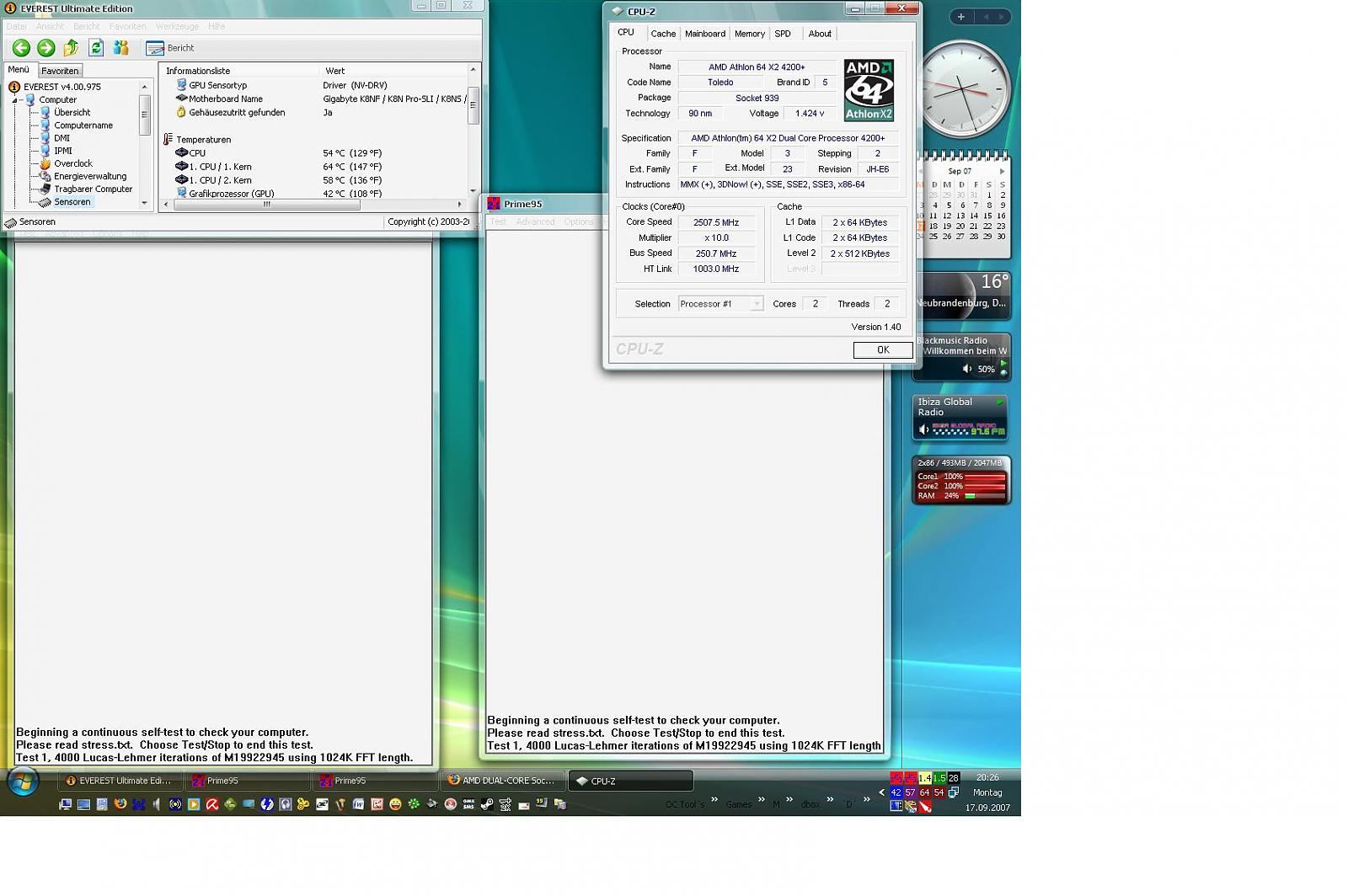Switch to EVEREST Ultimate Edition taskbar button
1348x896 pixels.
click(119, 781)
